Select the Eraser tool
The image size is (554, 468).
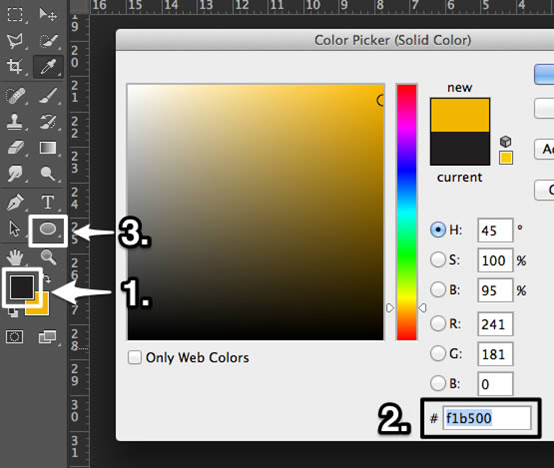[15, 148]
